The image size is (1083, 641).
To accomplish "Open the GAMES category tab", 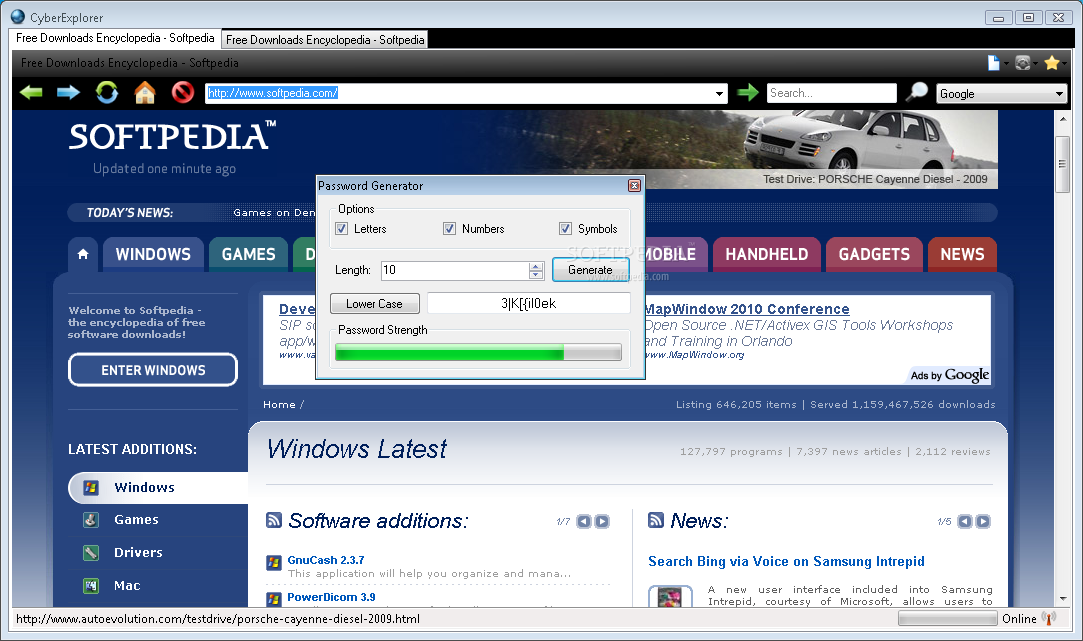I will (x=249, y=254).
